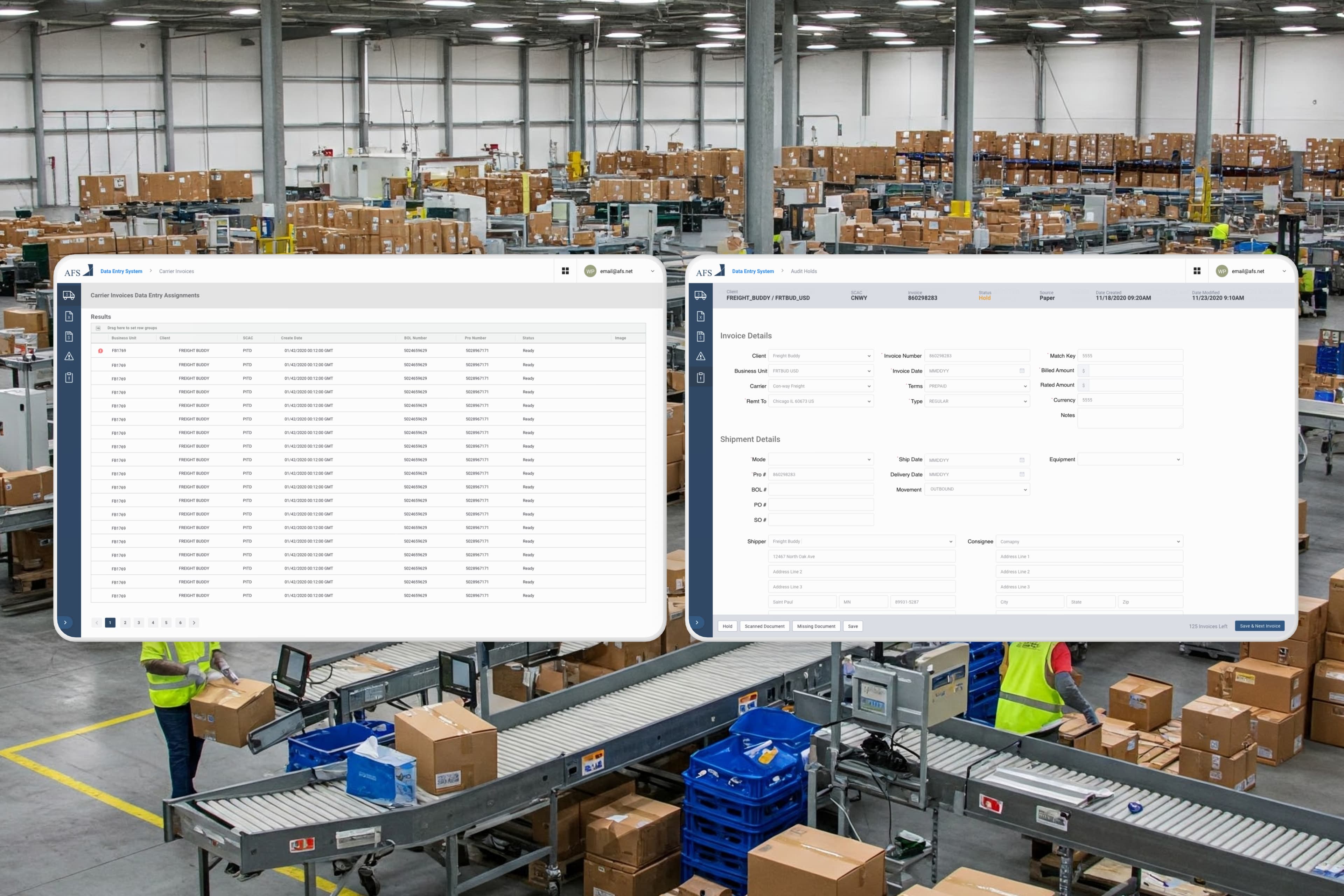
Task: Click AFS logo in Carrier Invoices window
Action: pyautogui.click(x=78, y=271)
